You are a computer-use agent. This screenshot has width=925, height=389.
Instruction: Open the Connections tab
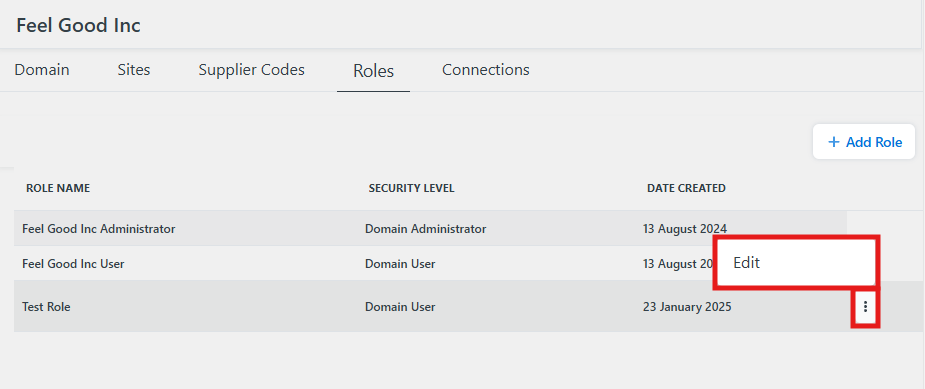[486, 70]
